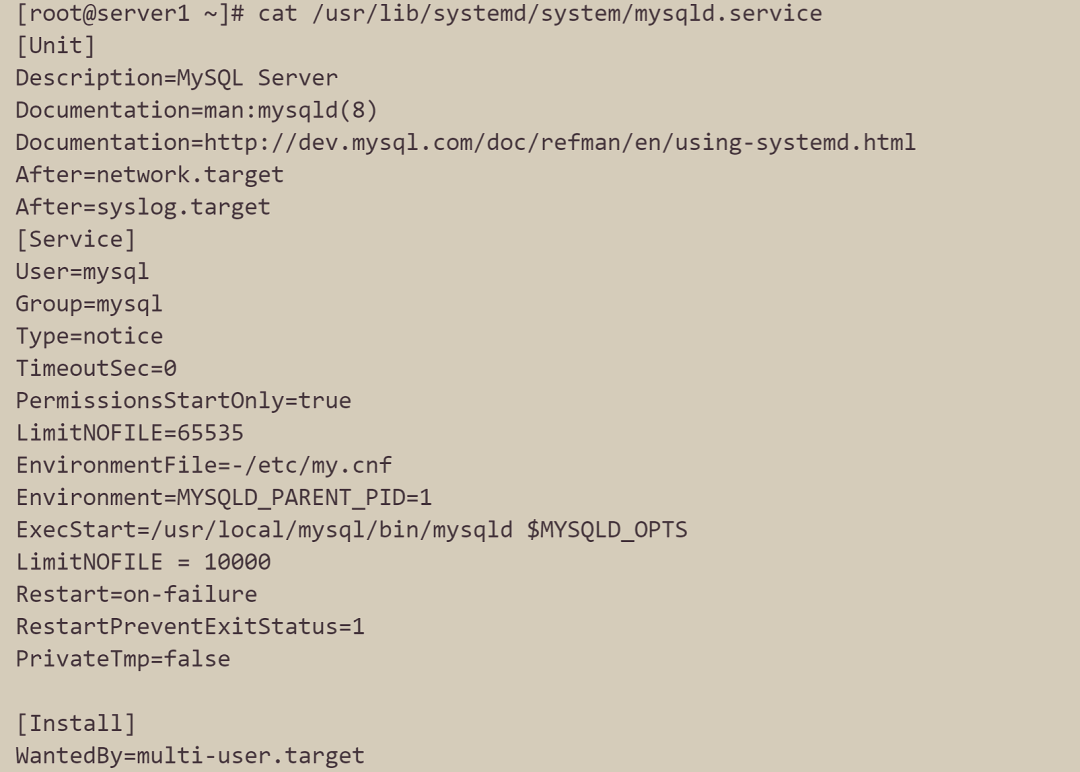Click the PrivateTmp=false setting

tap(122, 659)
